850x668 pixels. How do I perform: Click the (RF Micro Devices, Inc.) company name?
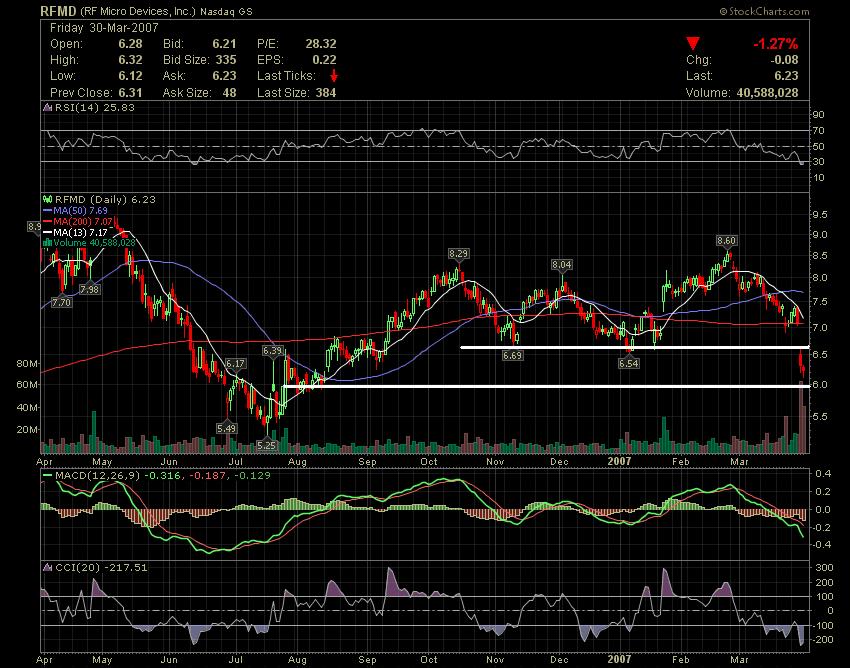tap(138, 11)
